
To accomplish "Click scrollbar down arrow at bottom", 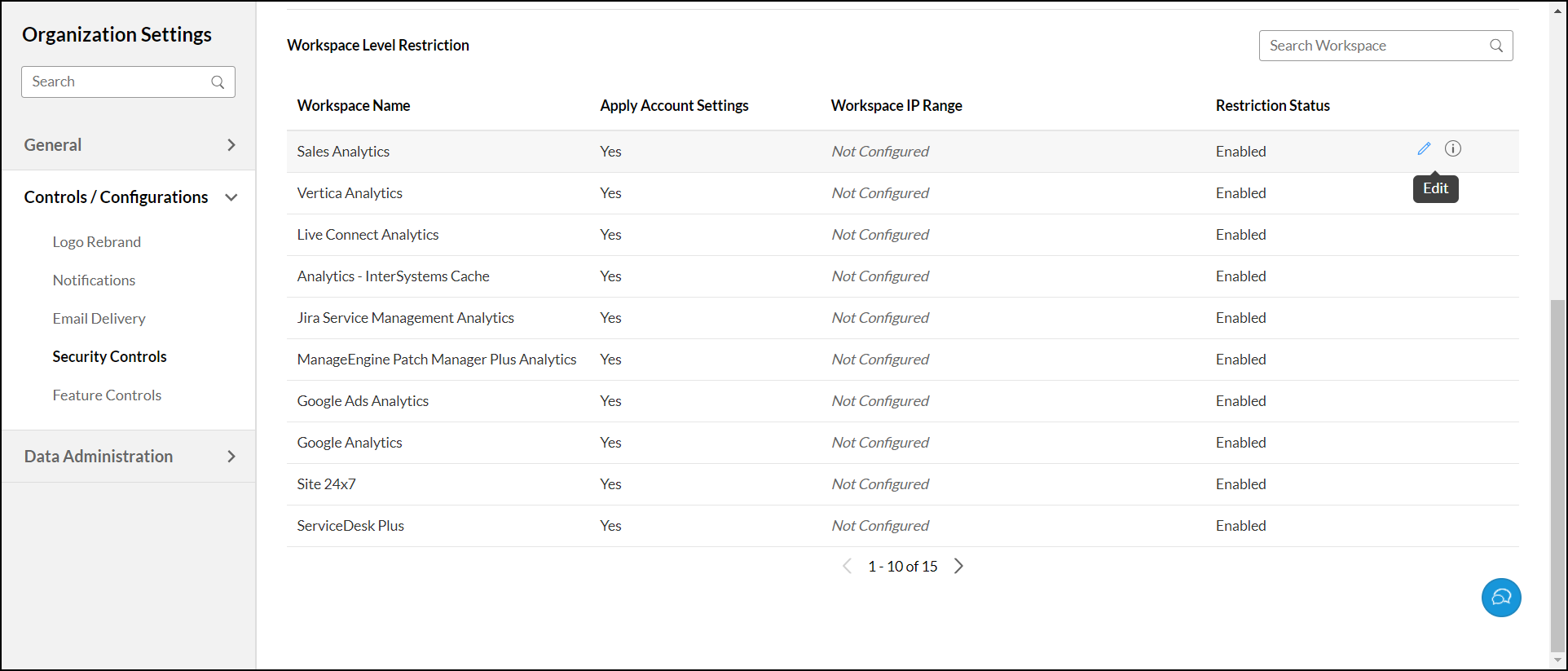I will tap(1557, 660).
